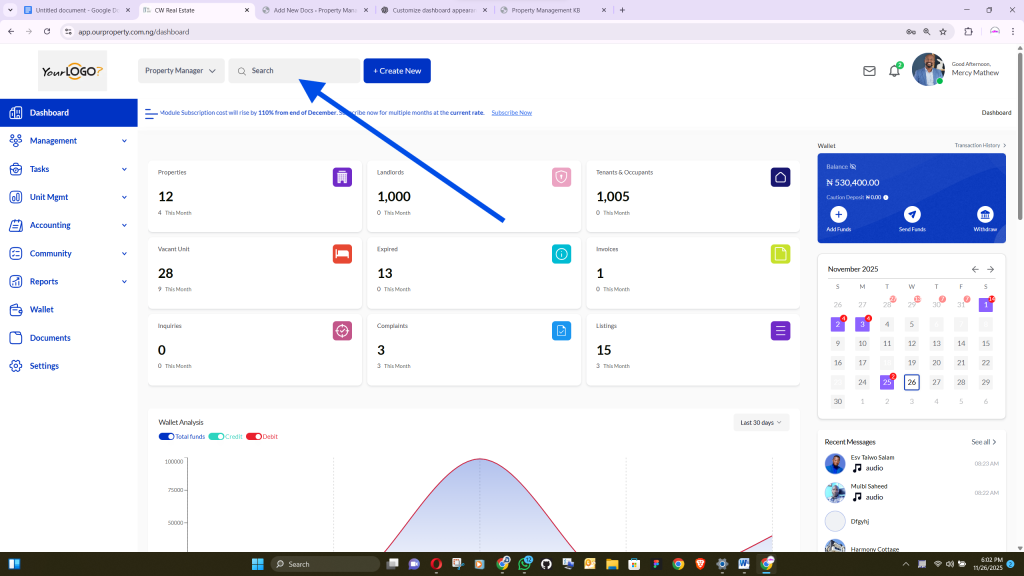Click the Vacant Unit bed icon

pos(342,254)
